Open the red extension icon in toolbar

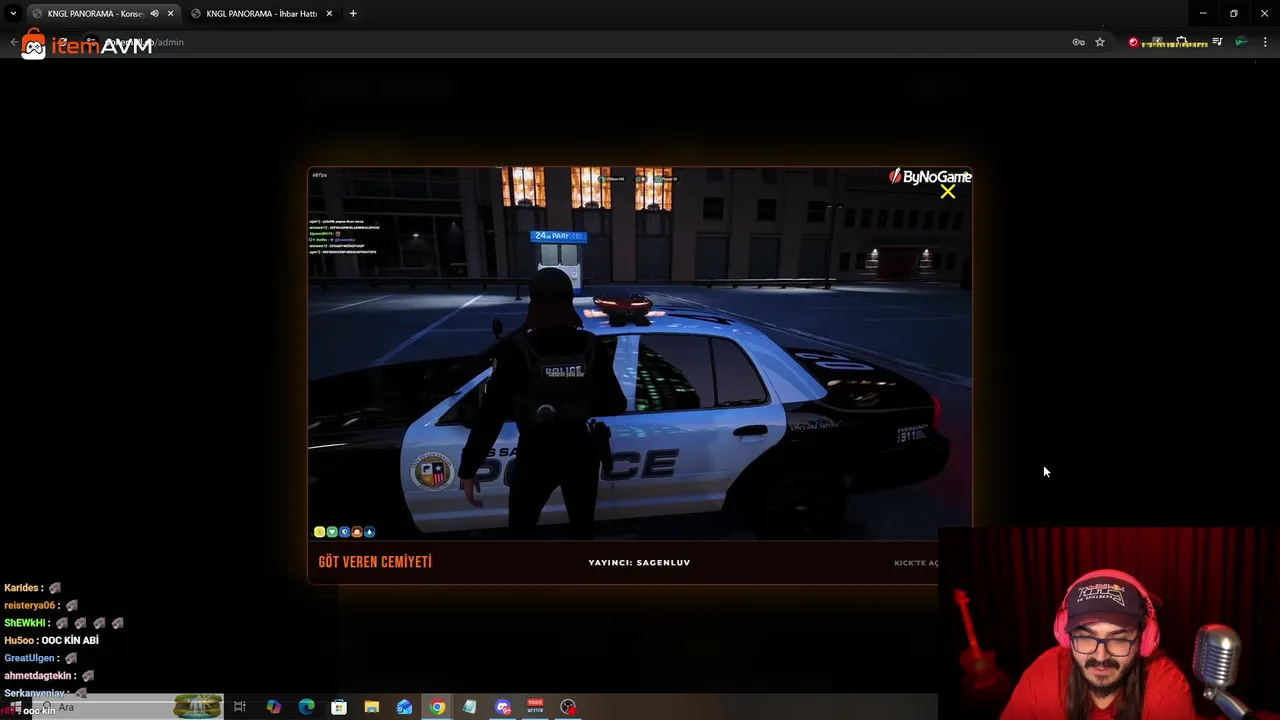[1133, 42]
